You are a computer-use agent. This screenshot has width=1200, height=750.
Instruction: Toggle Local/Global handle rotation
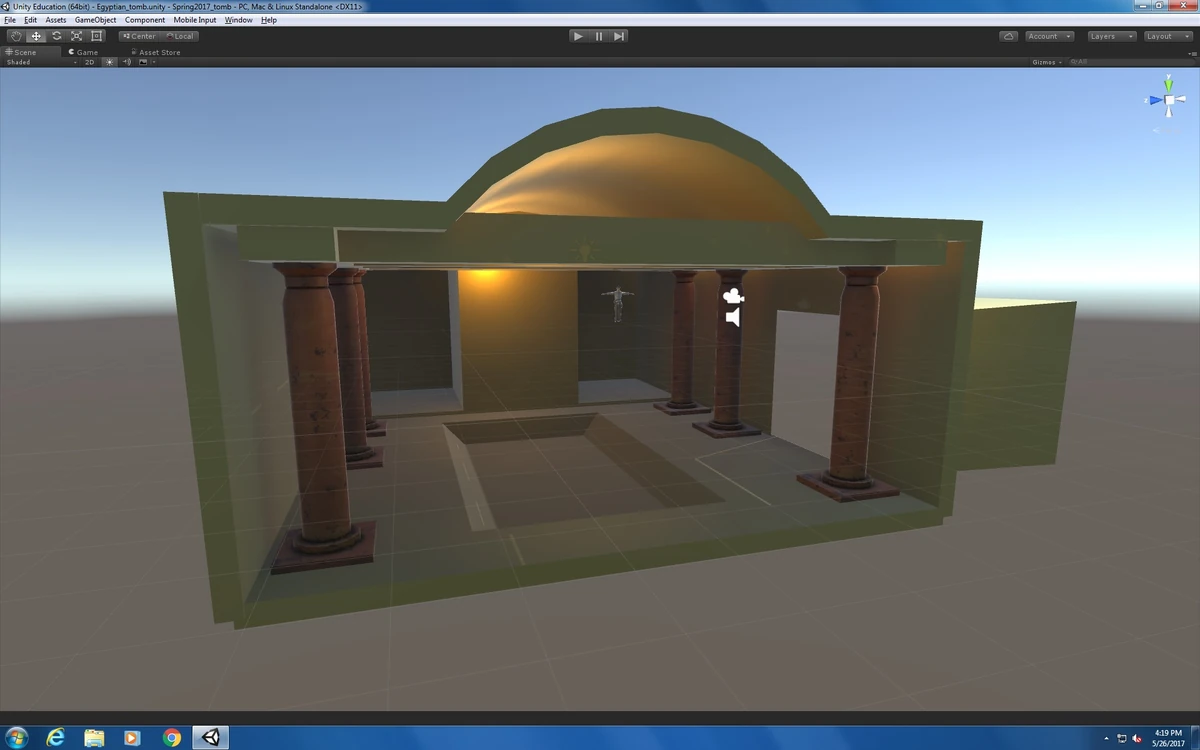(x=180, y=36)
